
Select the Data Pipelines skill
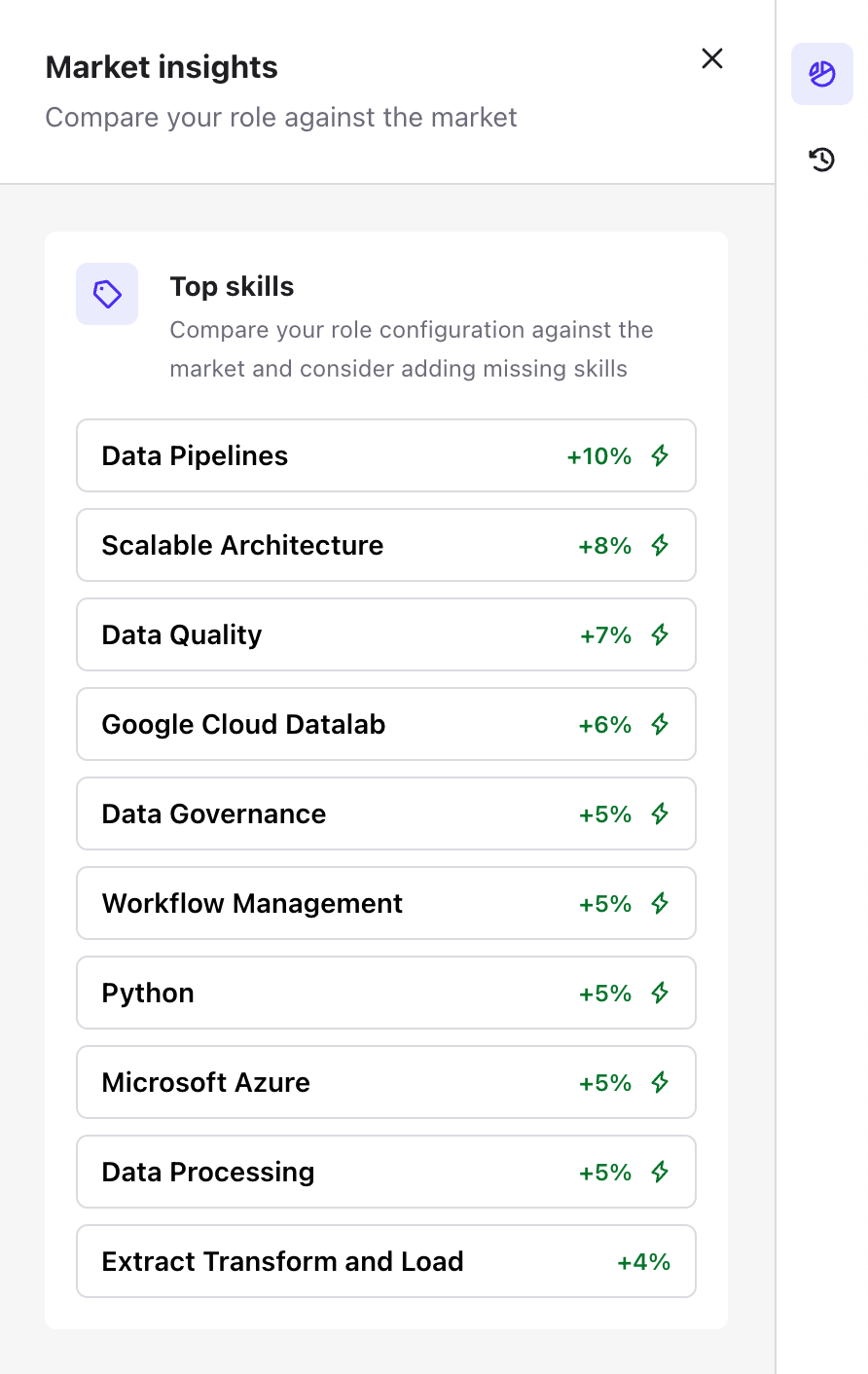pos(386,455)
